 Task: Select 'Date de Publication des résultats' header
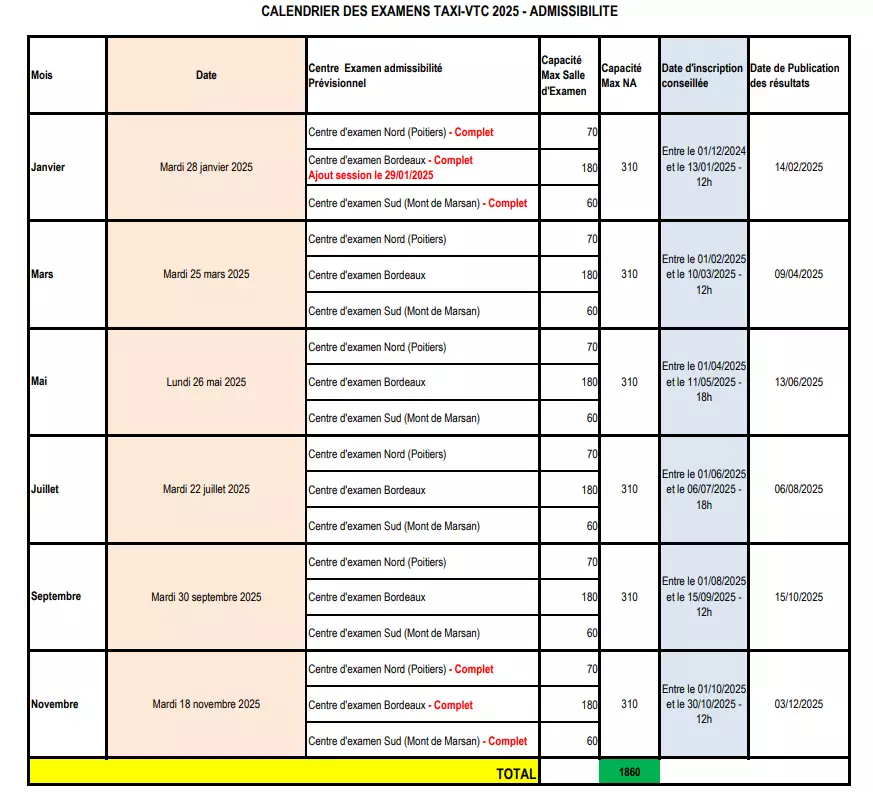click(x=796, y=75)
